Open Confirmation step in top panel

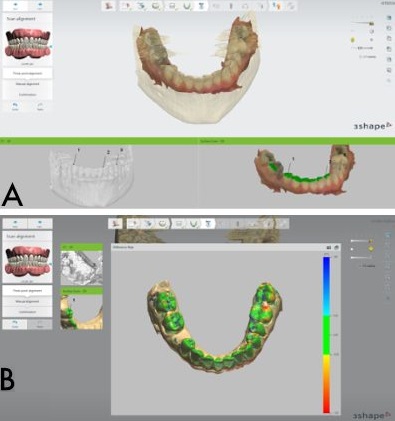coord(27,95)
